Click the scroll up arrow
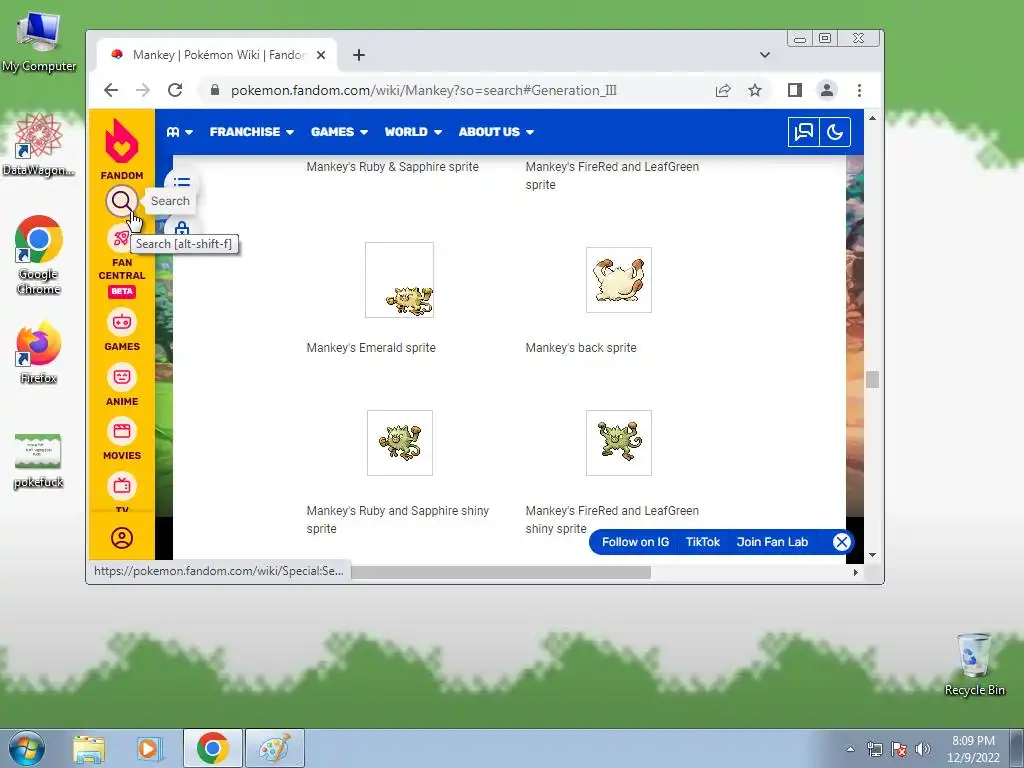1024x768 pixels. click(872, 118)
